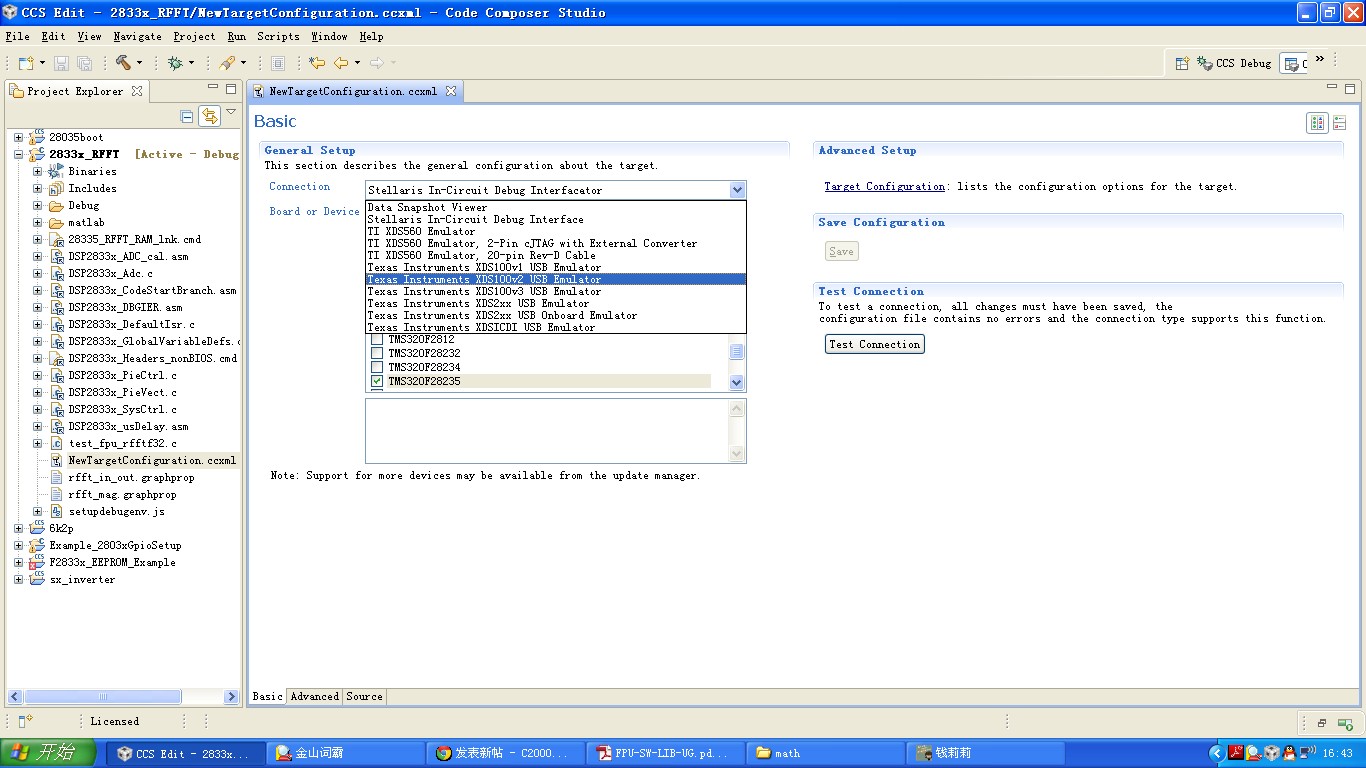Select Texas Instruments XDS100v3 USB Emulator
Image resolution: width=1366 pixels, height=768 pixels.
(556, 291)
